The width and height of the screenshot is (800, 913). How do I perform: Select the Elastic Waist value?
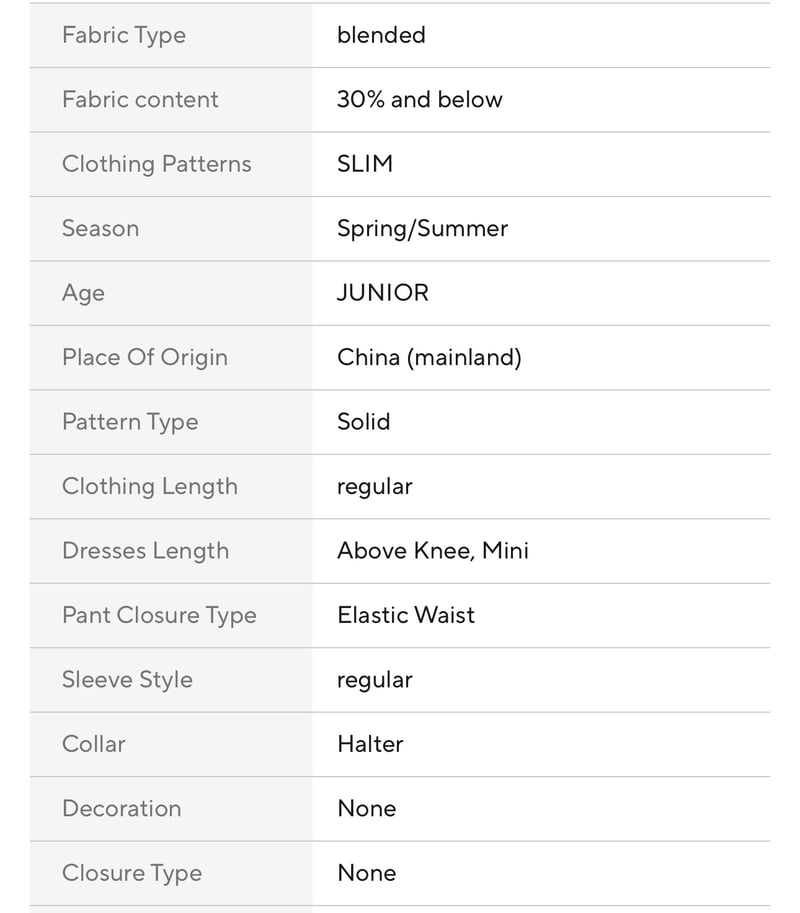[x=406, y=615]
